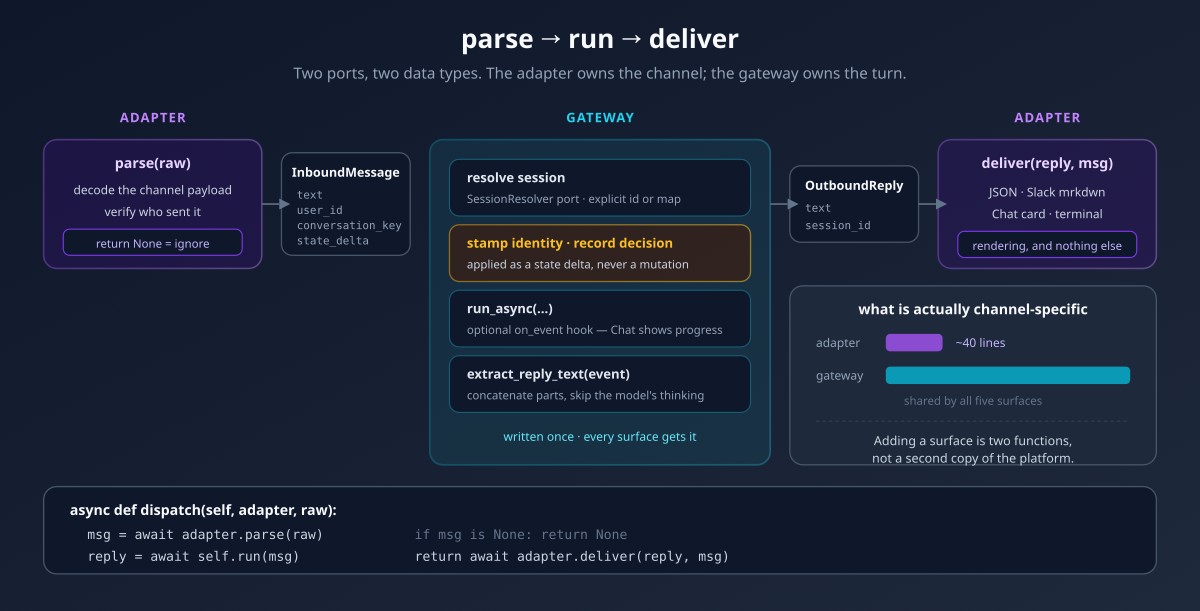Select the "Adding a surface is two functions" note
Viewport: 1200px width, 611px height.
973,441
